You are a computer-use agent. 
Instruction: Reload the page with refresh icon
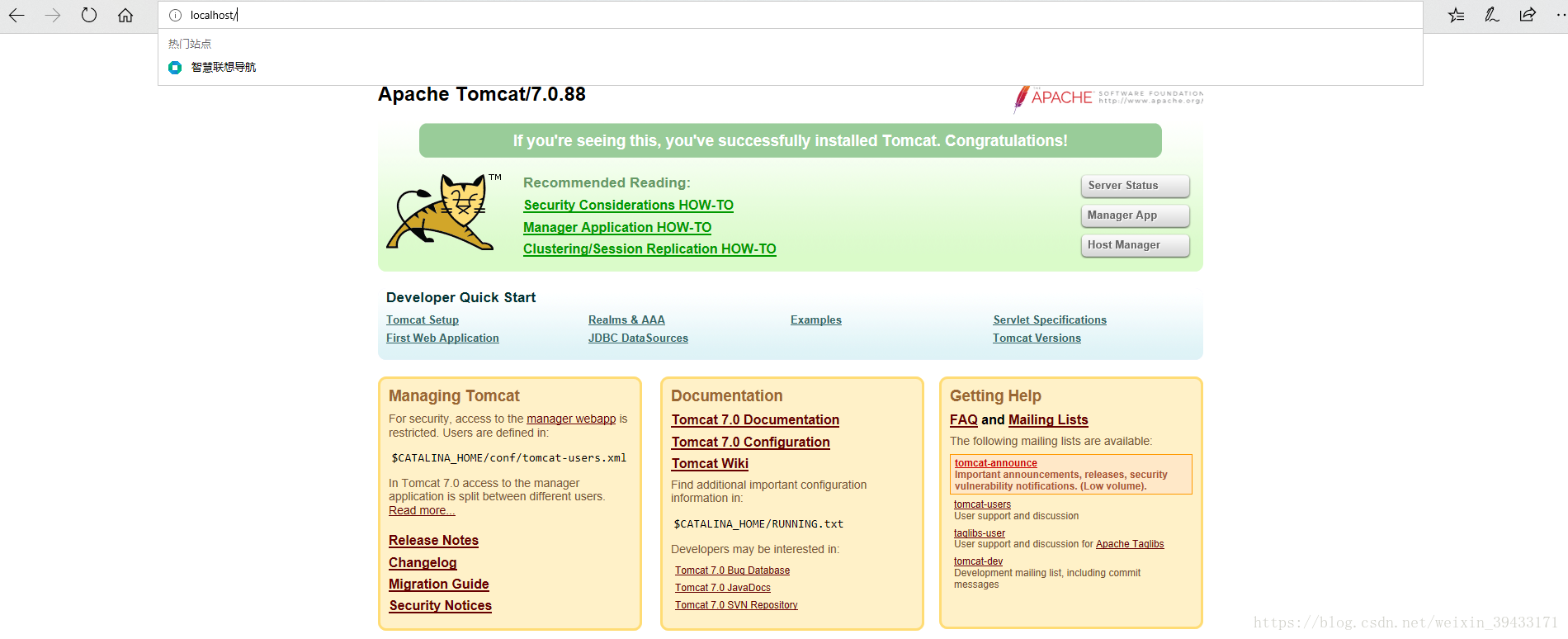click(x=89, y=15)
